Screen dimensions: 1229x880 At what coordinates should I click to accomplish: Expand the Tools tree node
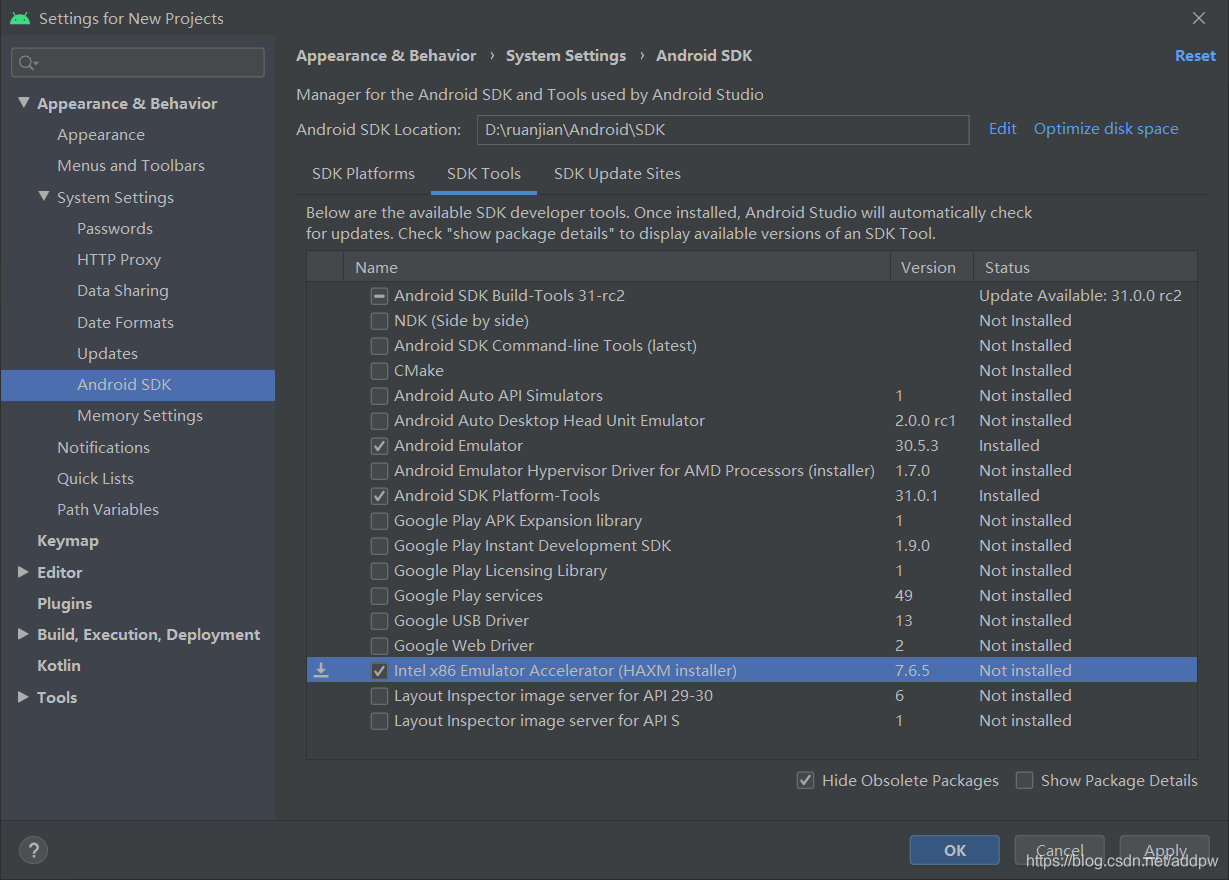pos(23,697)
